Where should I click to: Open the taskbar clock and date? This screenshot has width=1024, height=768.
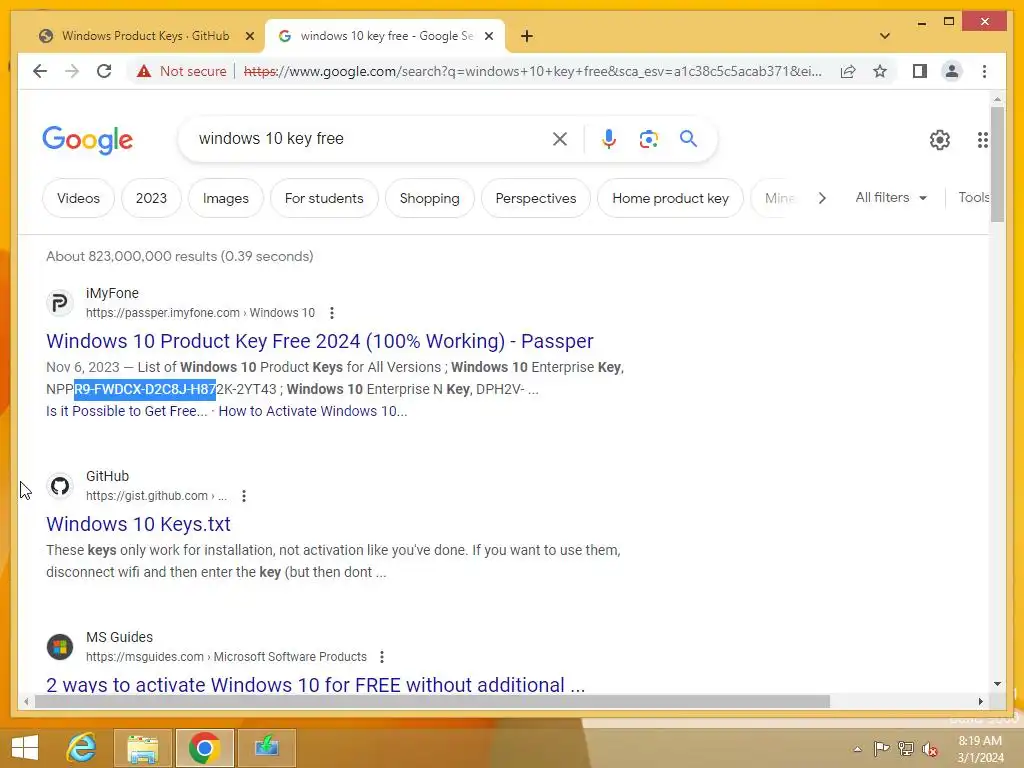click(980, 749)
